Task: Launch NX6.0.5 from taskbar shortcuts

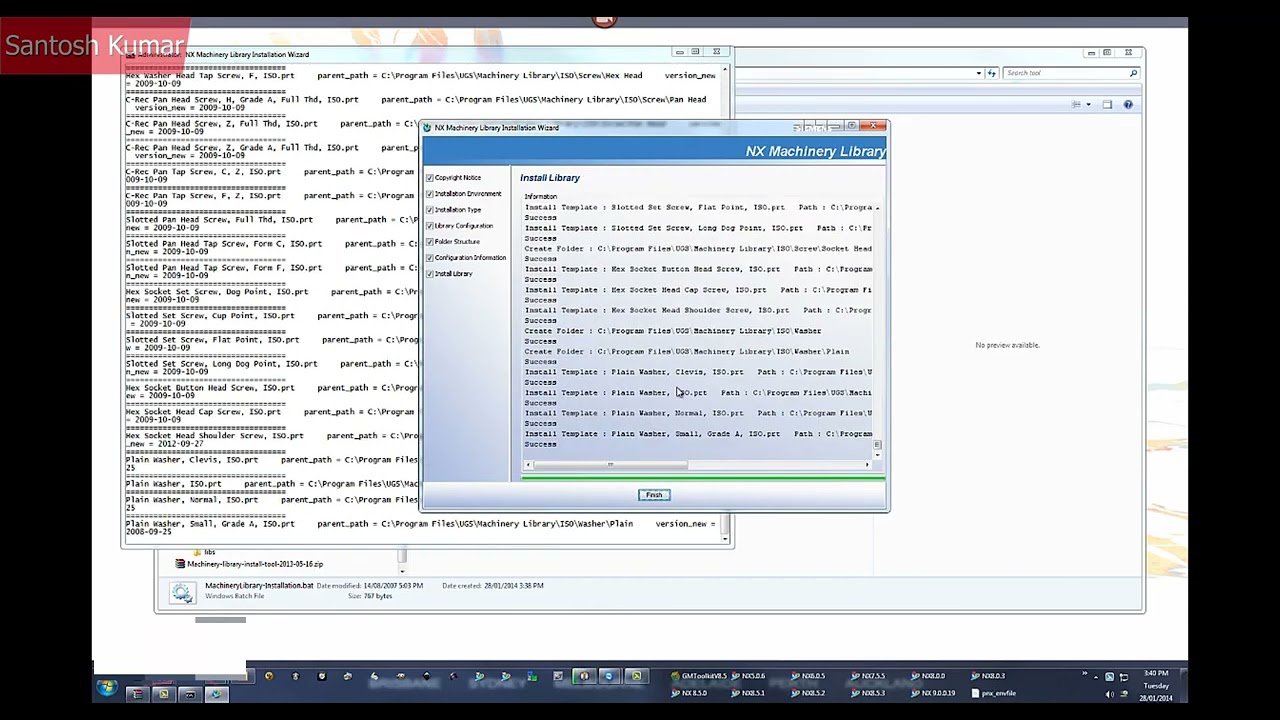Action: click(808, 676)
